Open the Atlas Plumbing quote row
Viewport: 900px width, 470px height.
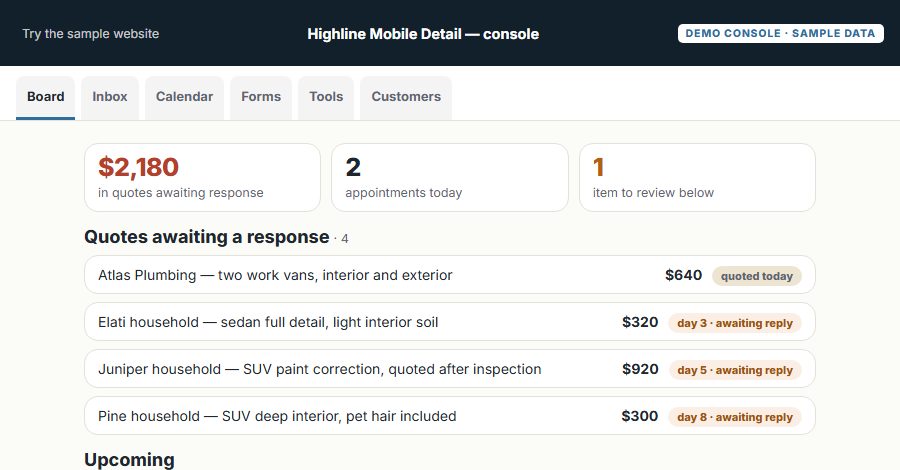pos(450,275)
